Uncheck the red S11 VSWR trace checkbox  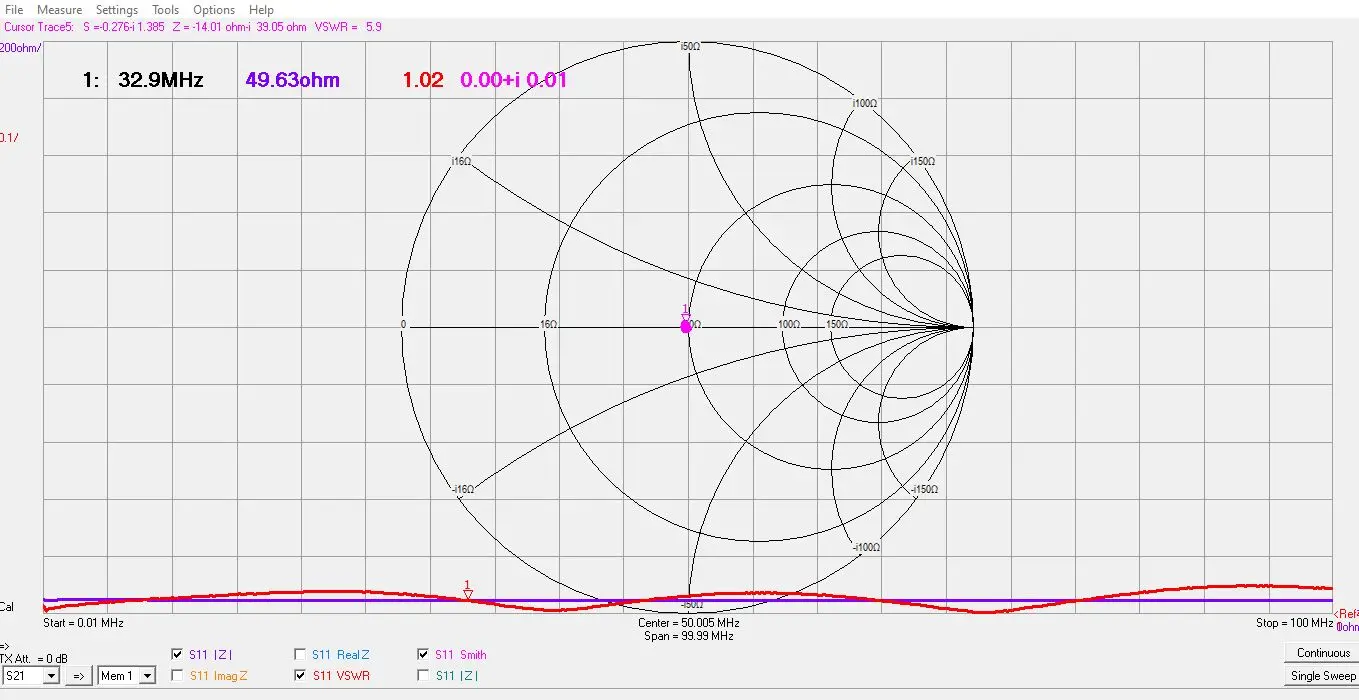point(301,676)
